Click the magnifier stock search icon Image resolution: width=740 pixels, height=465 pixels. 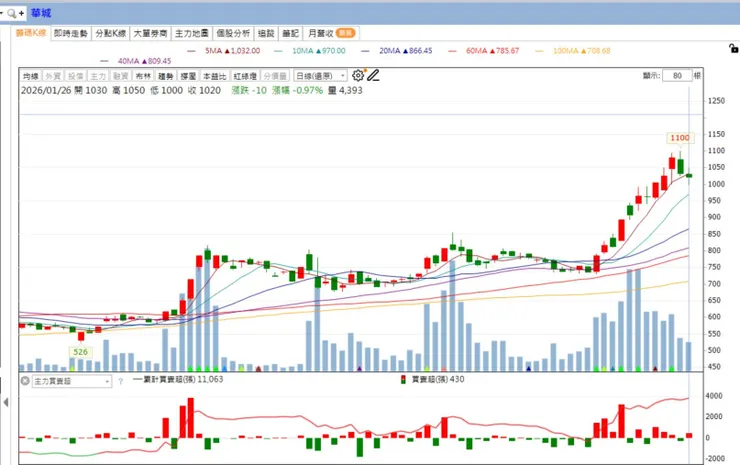point(12,13)
